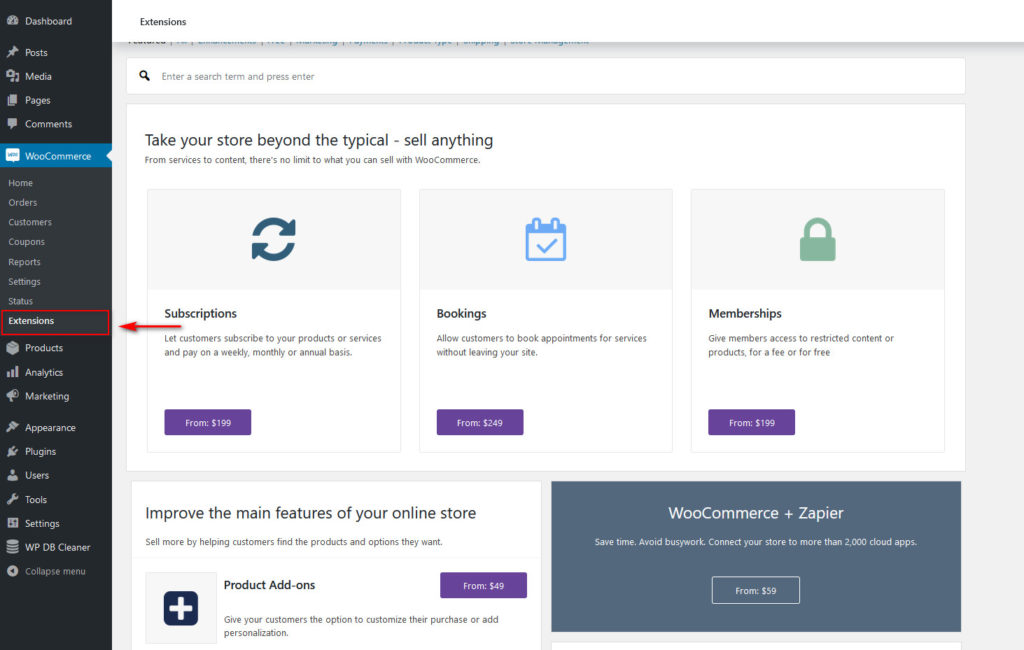Click the extensions search field
The width and height of the screenshot is (1024, 650).
pyautogui.click(x=545, y=76)
